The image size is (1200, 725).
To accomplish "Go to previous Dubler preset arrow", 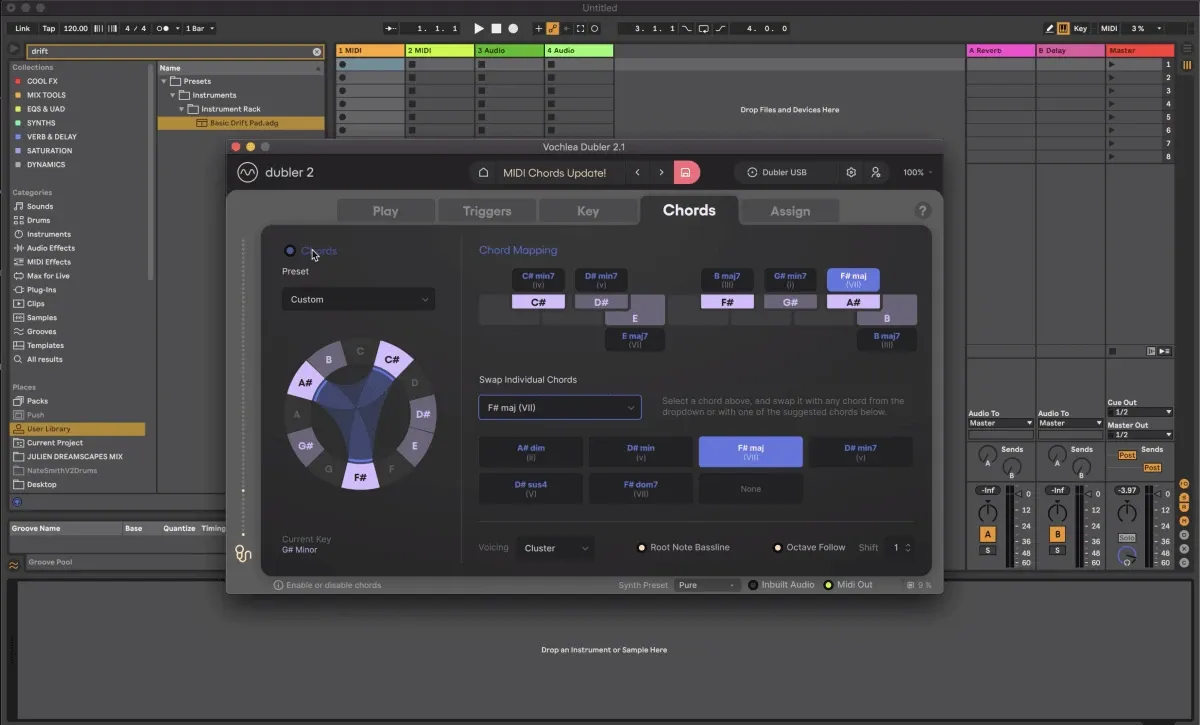I will pos(638,172).
